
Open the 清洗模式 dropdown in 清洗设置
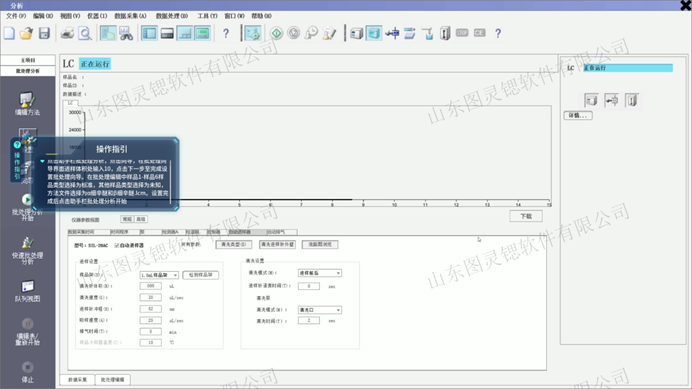320,273
